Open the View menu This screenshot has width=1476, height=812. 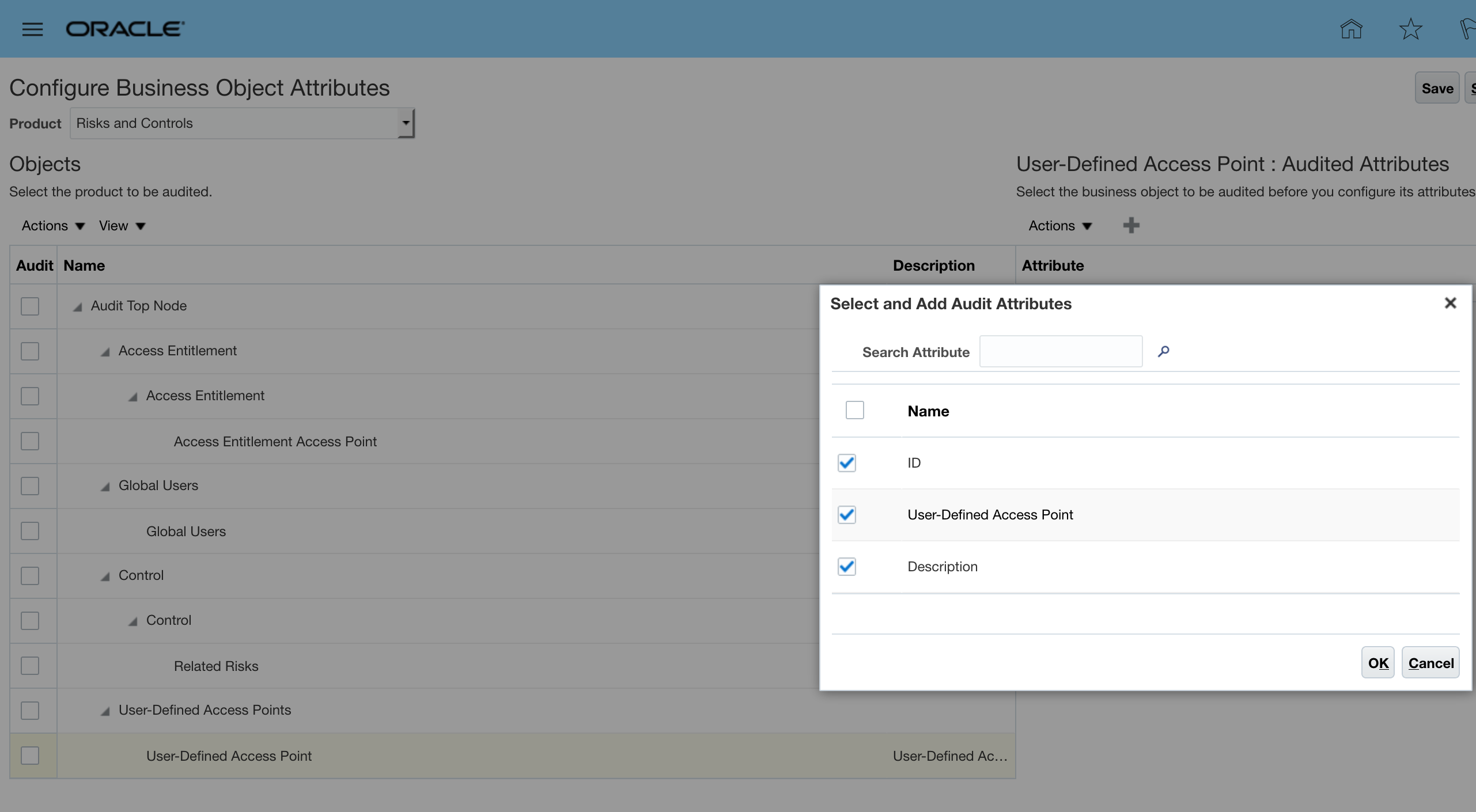pos(122,226)
